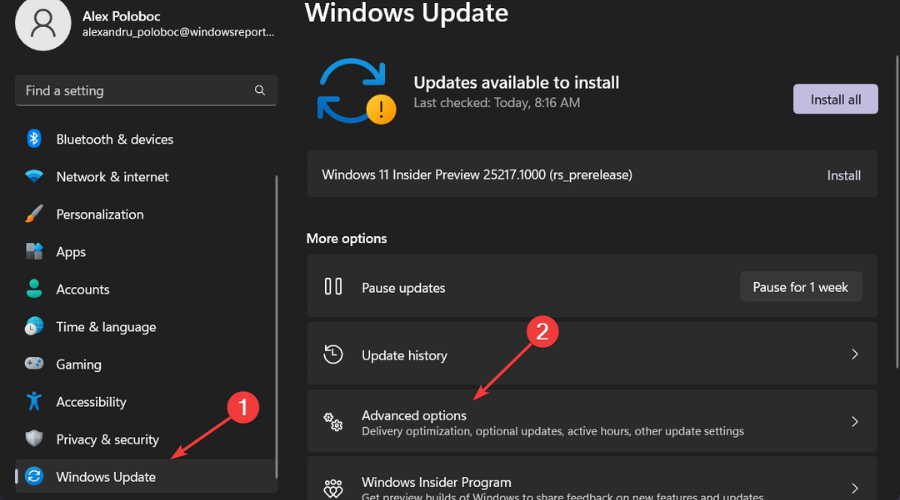Screen dimensions: 900x500
Task: Click the More options heading
Action: 347,238
